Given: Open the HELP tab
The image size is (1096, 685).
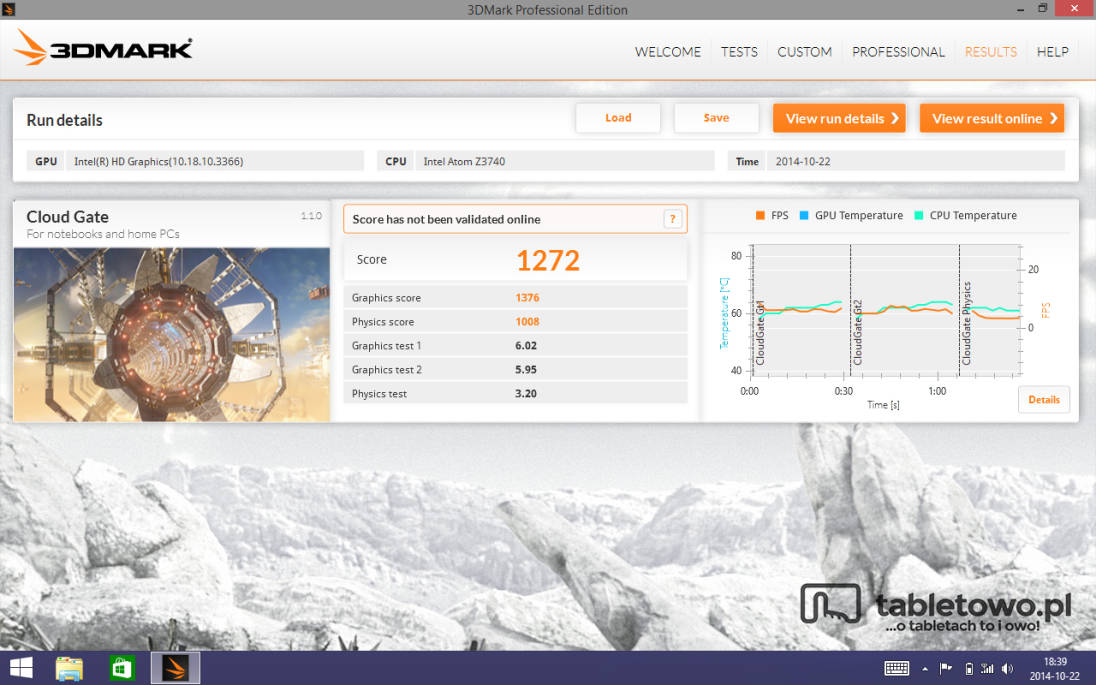Looking at the screenshot, I should [1052, 52].
